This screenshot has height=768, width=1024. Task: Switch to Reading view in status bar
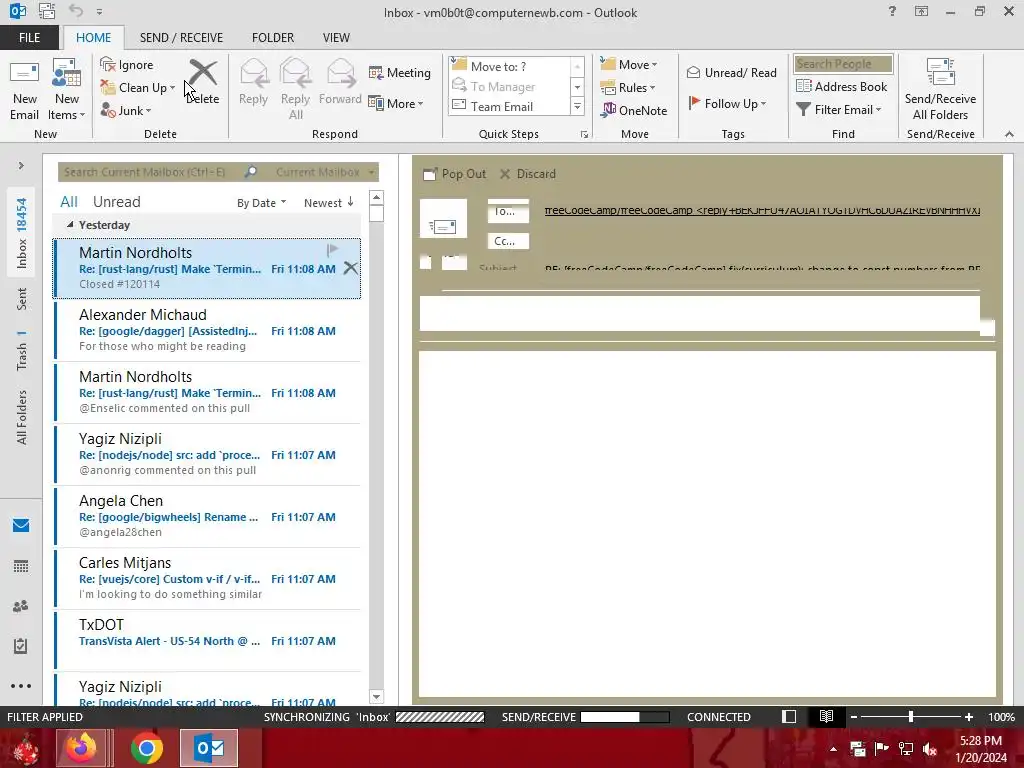coord(826,717)
